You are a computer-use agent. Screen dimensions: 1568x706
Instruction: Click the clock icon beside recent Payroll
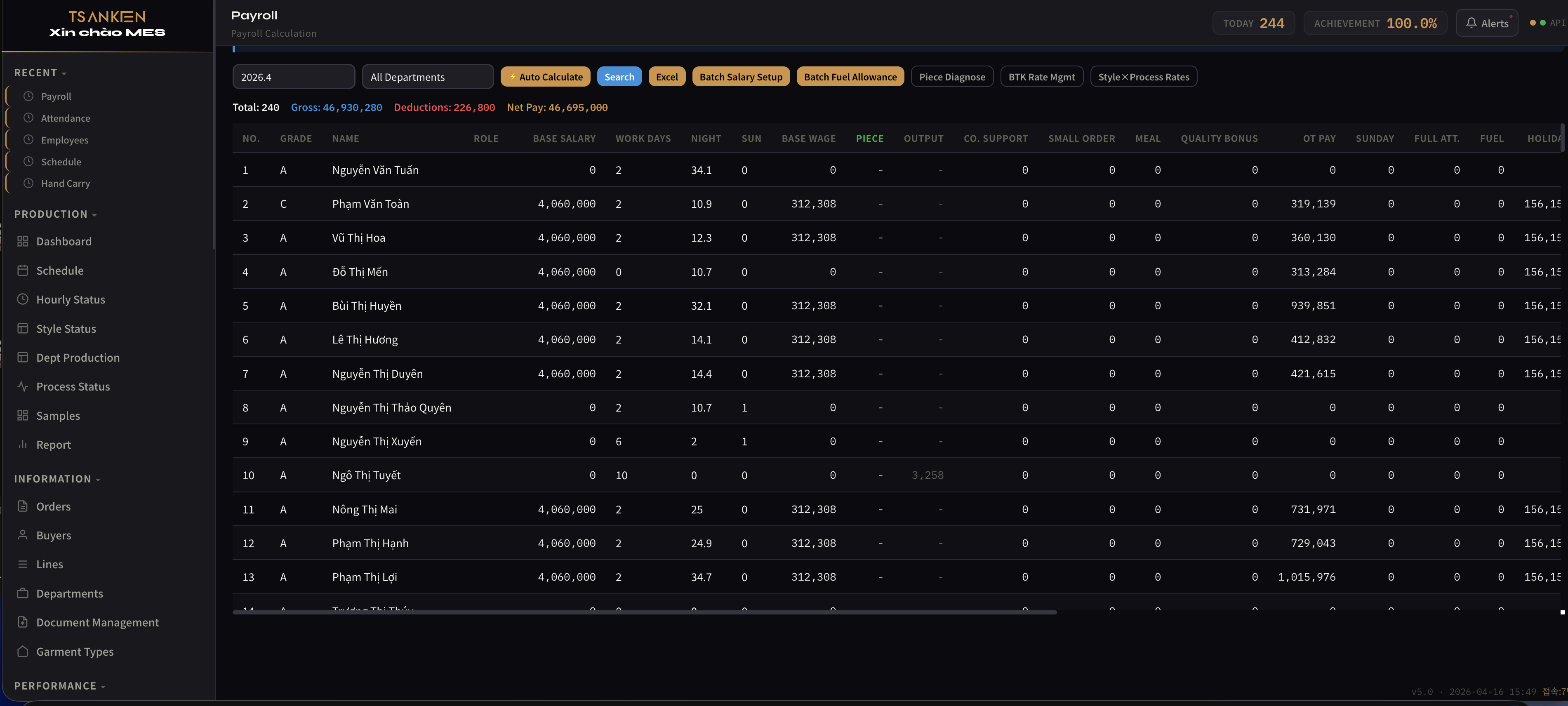pyautogui.click(x=28, y=96)
